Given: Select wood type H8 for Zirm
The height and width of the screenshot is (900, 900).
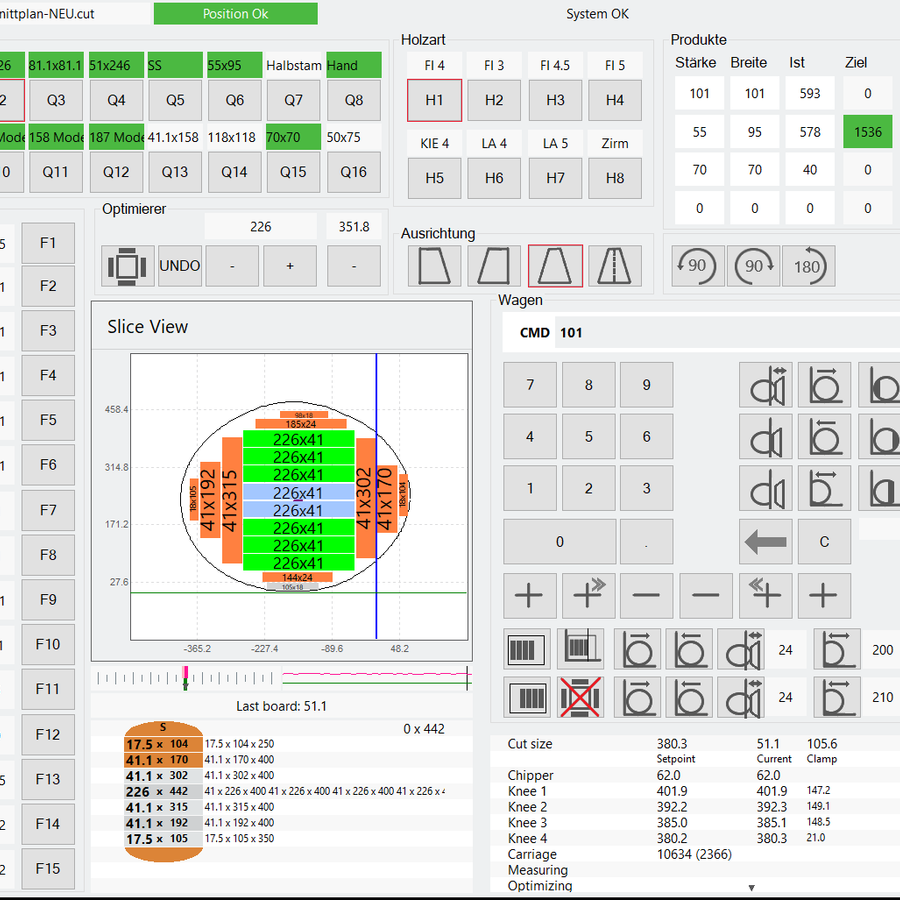Looking at the screenshot, I should tap(615, 178).
